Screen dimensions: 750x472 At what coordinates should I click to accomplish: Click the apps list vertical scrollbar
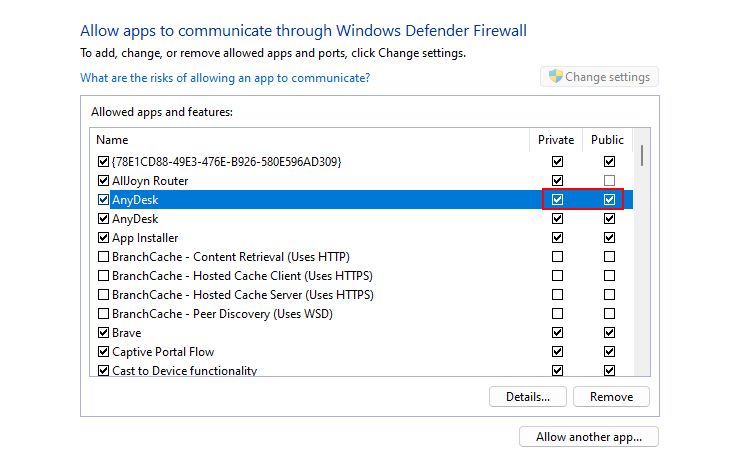[x=641, y=260]
